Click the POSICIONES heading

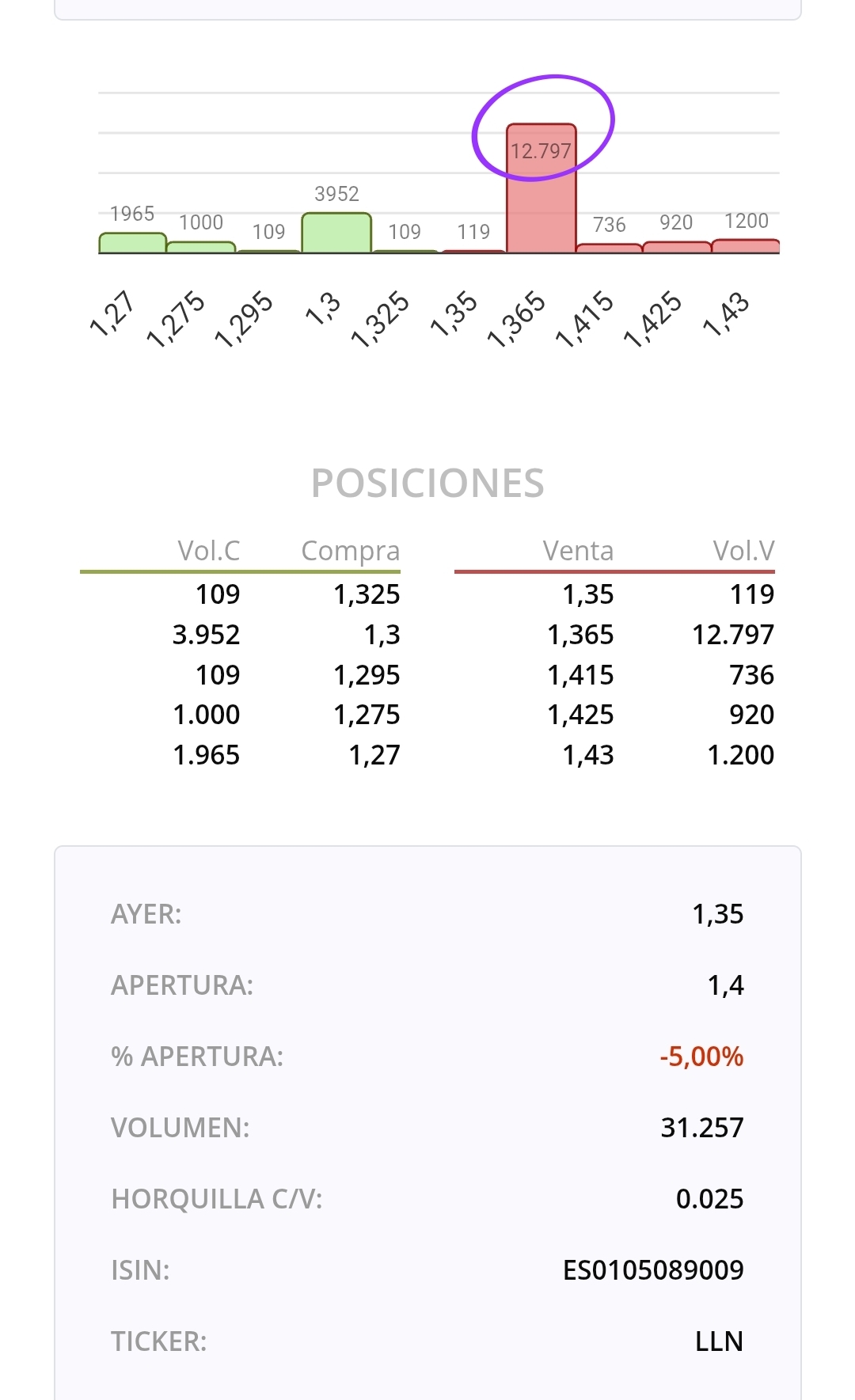coord(427,484)
